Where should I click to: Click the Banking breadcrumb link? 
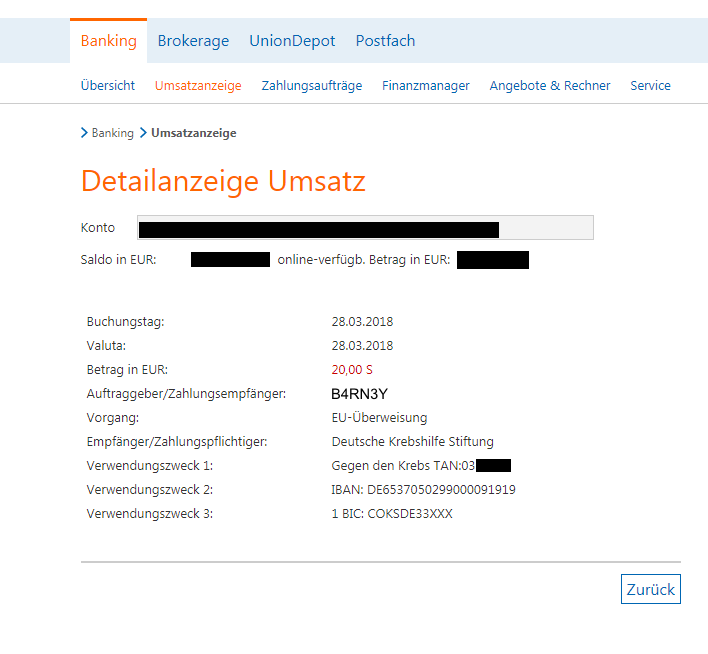[112, 133]
